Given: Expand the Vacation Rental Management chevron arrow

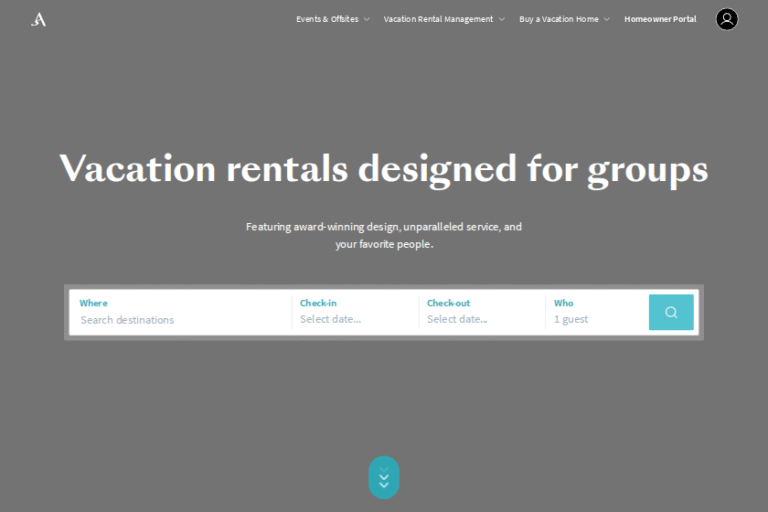Looking at the screenshot, I should click(x=502, y=19).
